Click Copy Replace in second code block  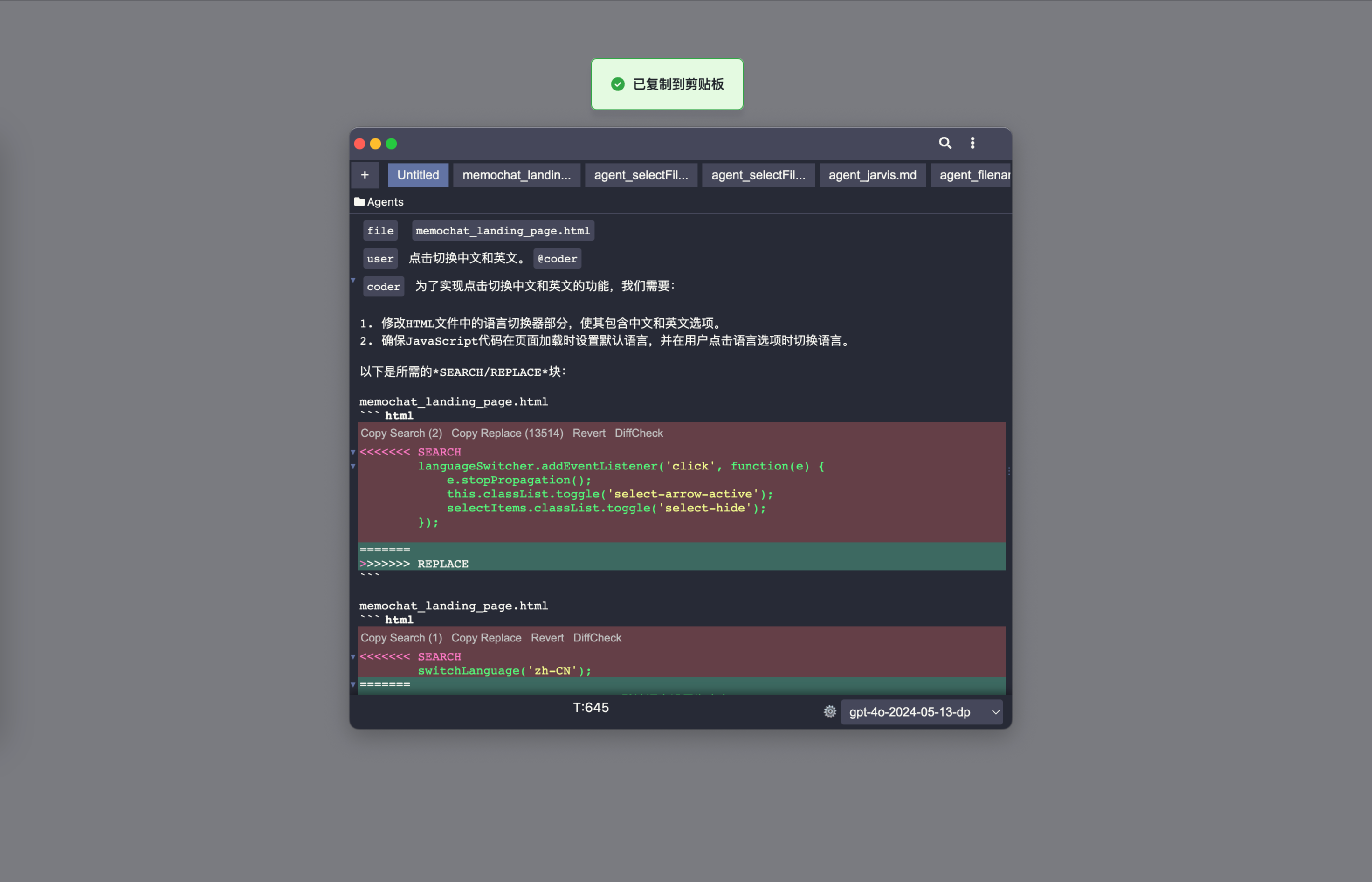coord(486,637)
